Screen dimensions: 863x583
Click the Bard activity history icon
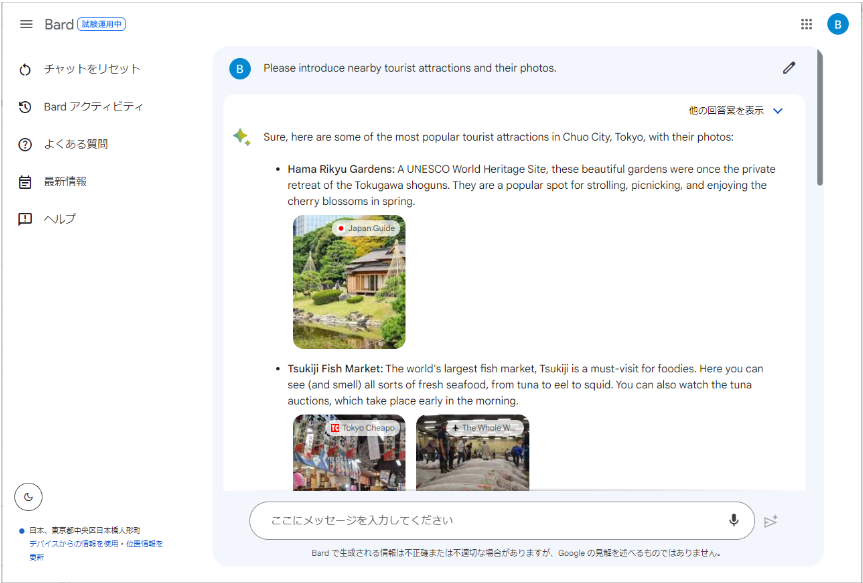point(25,107)
